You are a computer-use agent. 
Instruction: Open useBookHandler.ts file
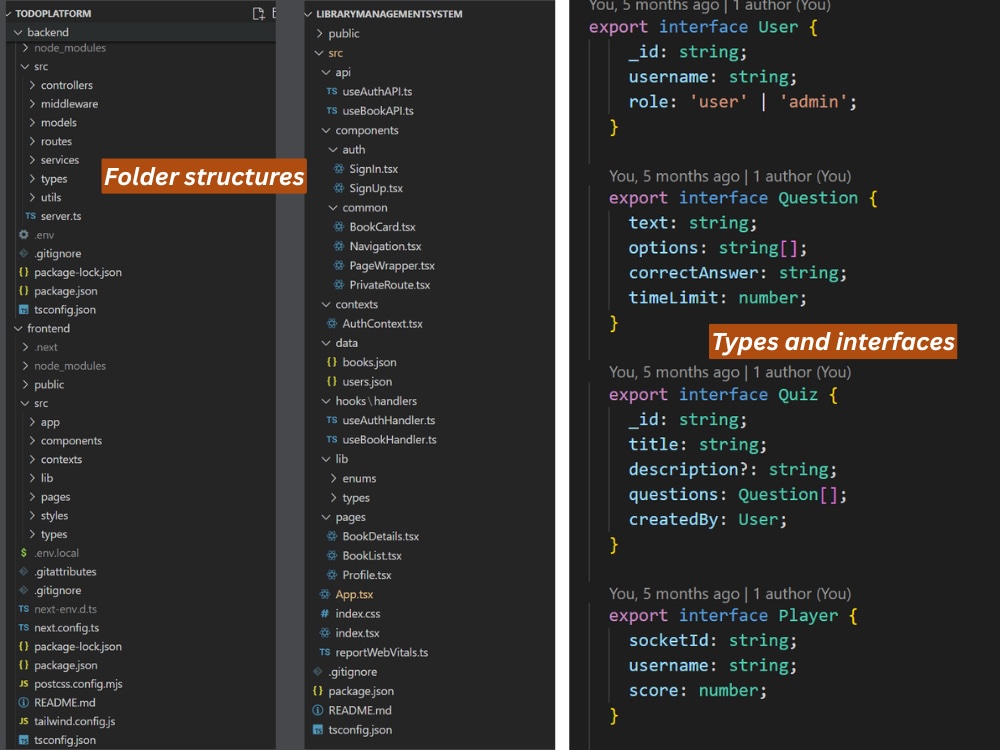tap(390, 439)
